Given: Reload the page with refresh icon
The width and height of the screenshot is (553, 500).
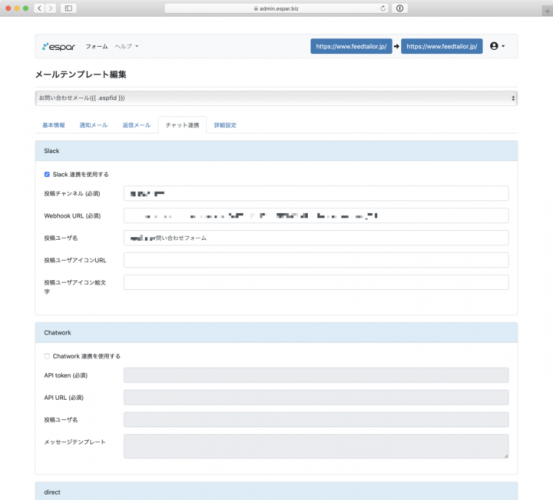Looking at the screenshot, I should [383, 8].
